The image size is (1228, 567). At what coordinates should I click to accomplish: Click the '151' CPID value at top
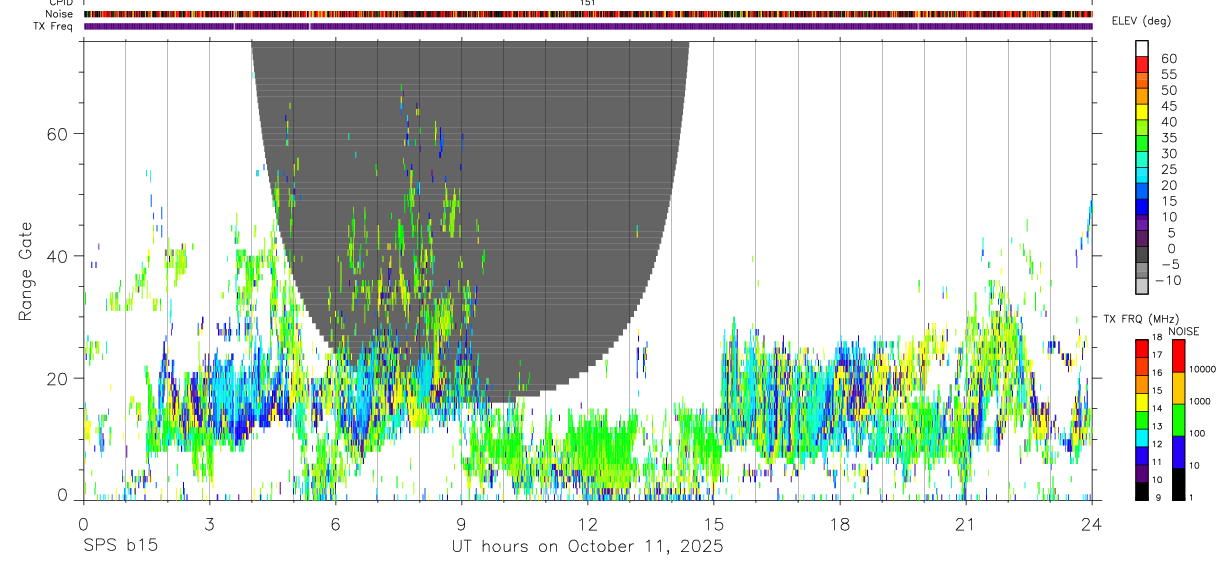[587, 3]
